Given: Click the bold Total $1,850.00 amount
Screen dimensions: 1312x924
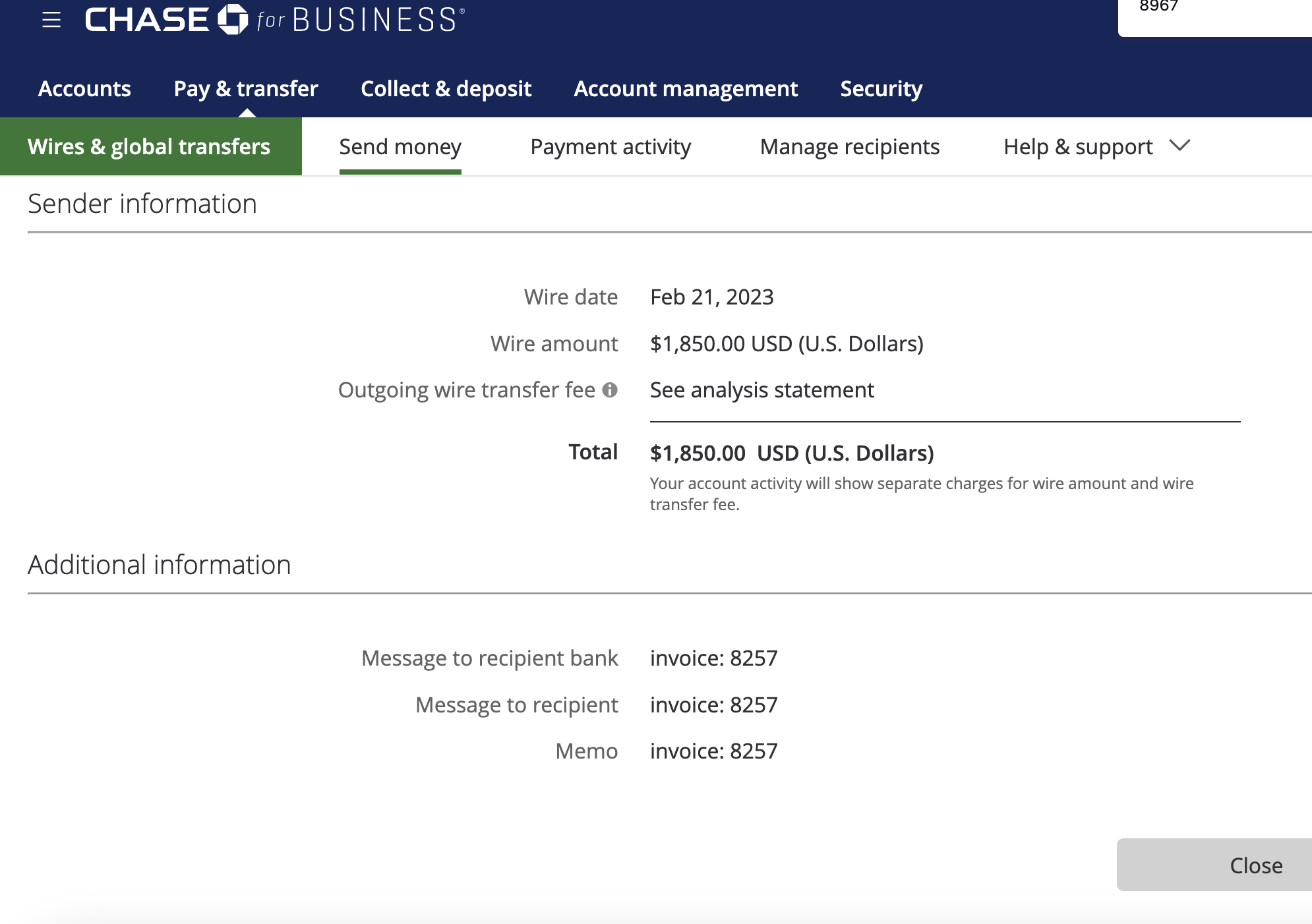Looking at the screenshot, I should (792, 453).
